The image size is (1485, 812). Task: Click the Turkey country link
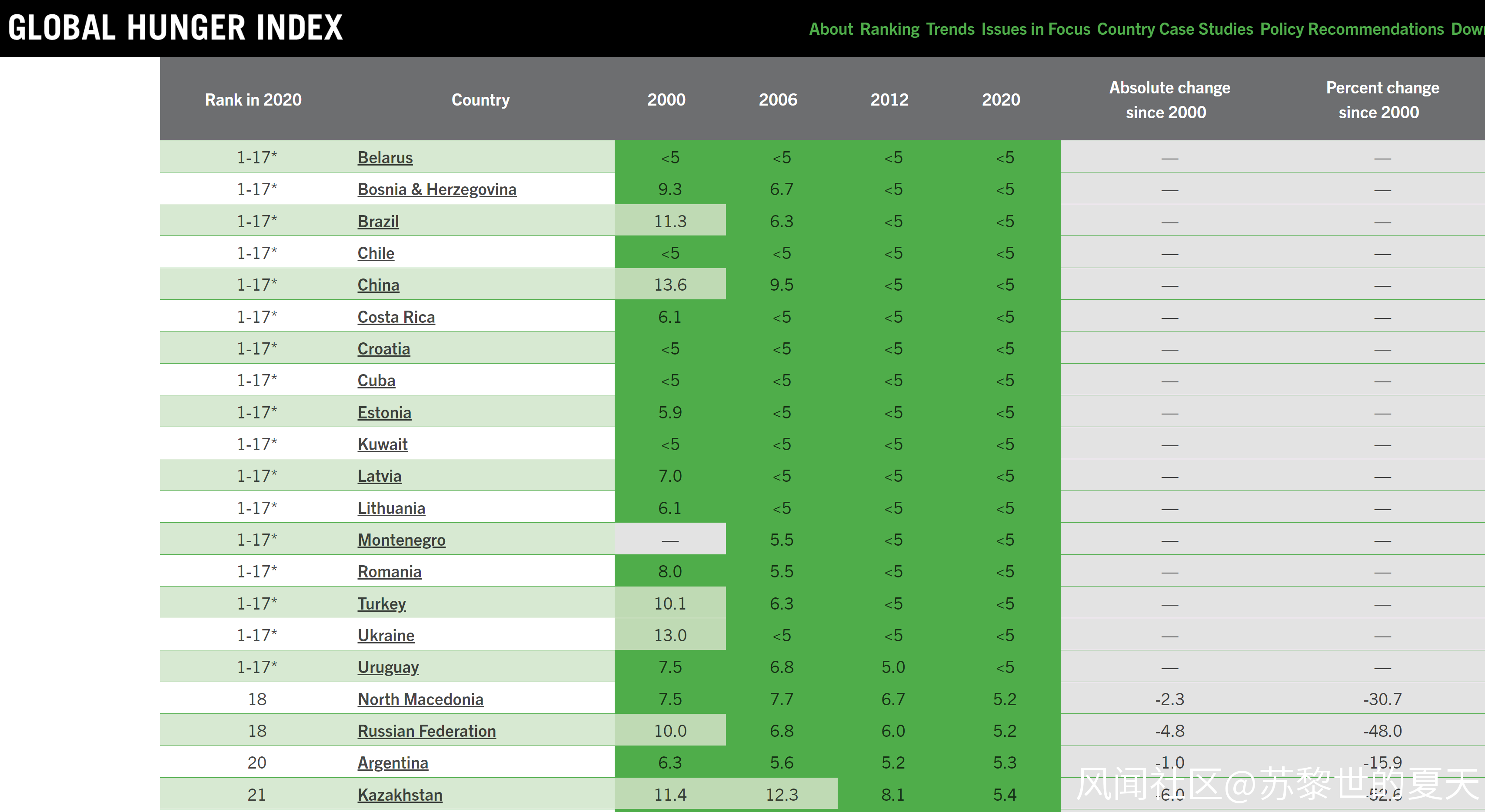tap(382, 603)
